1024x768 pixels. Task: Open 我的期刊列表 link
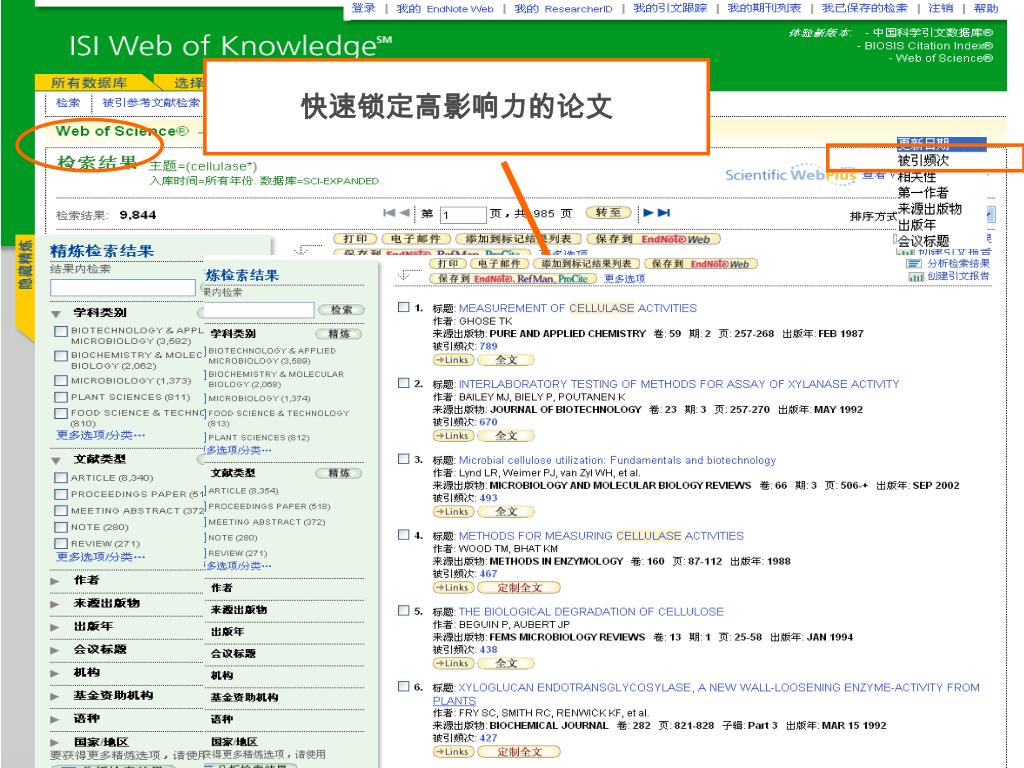click(764, 8)
